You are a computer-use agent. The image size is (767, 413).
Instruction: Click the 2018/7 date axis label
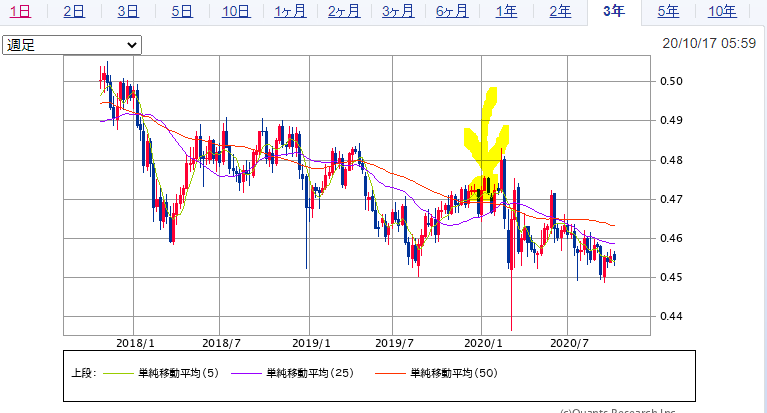221,343
